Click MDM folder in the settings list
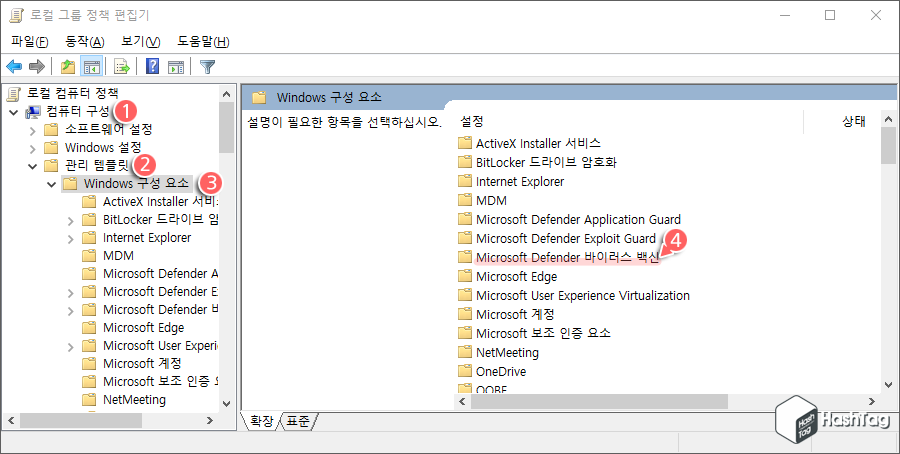The image size is (900, 454). 491,200
